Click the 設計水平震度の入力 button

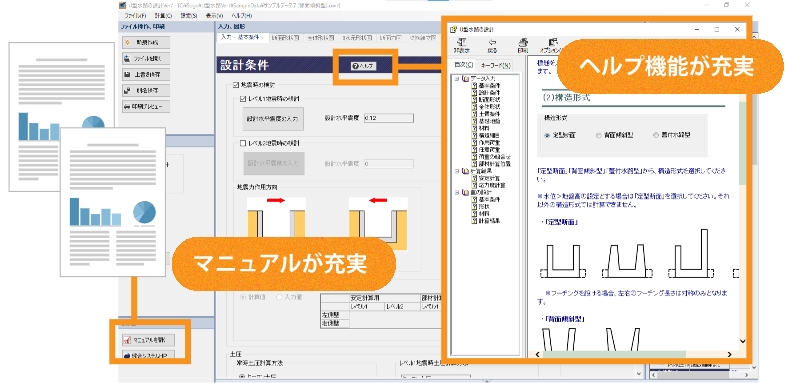[273, 119]
